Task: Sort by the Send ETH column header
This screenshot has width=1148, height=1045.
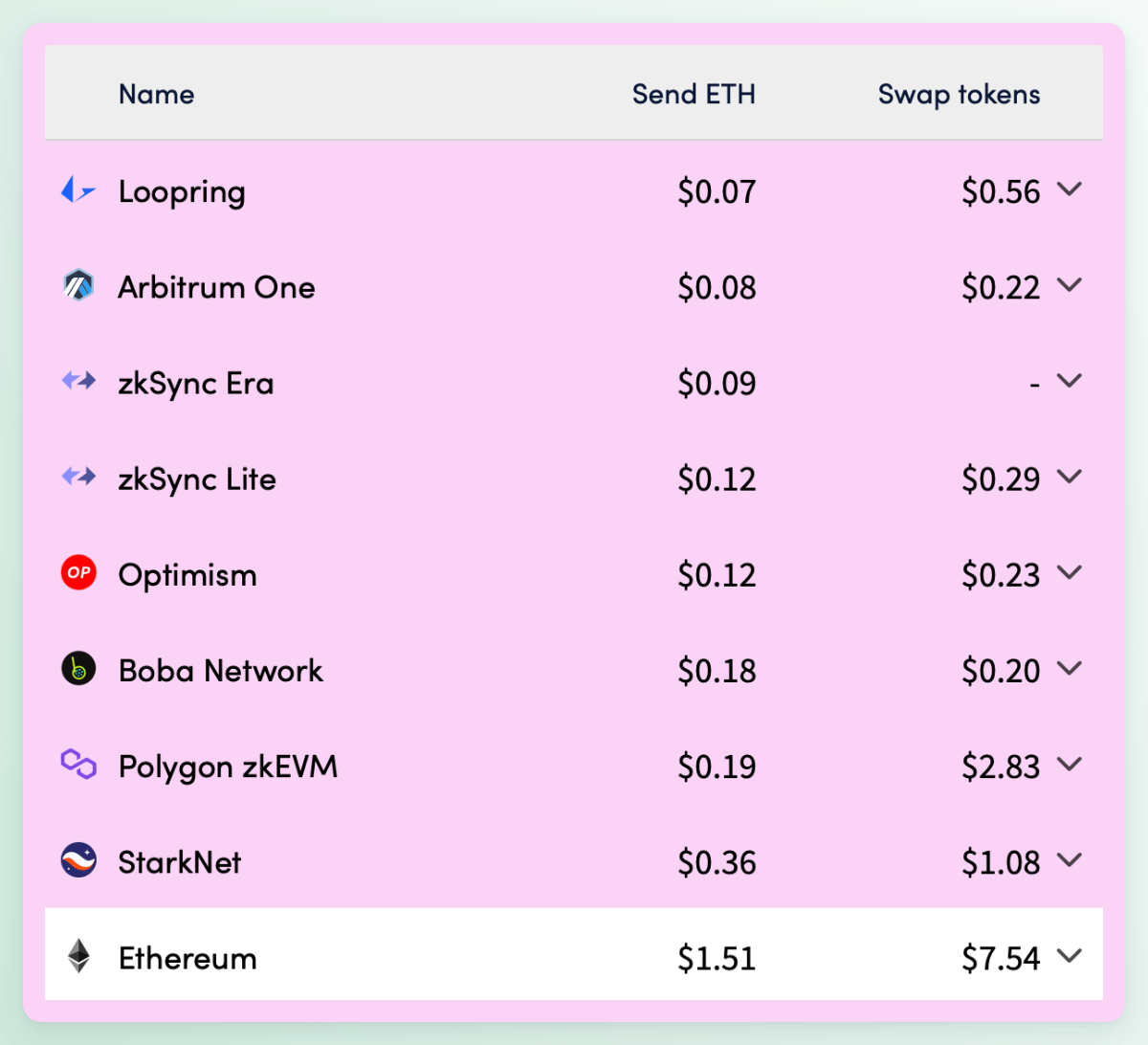Action: (x=694, y=94)
